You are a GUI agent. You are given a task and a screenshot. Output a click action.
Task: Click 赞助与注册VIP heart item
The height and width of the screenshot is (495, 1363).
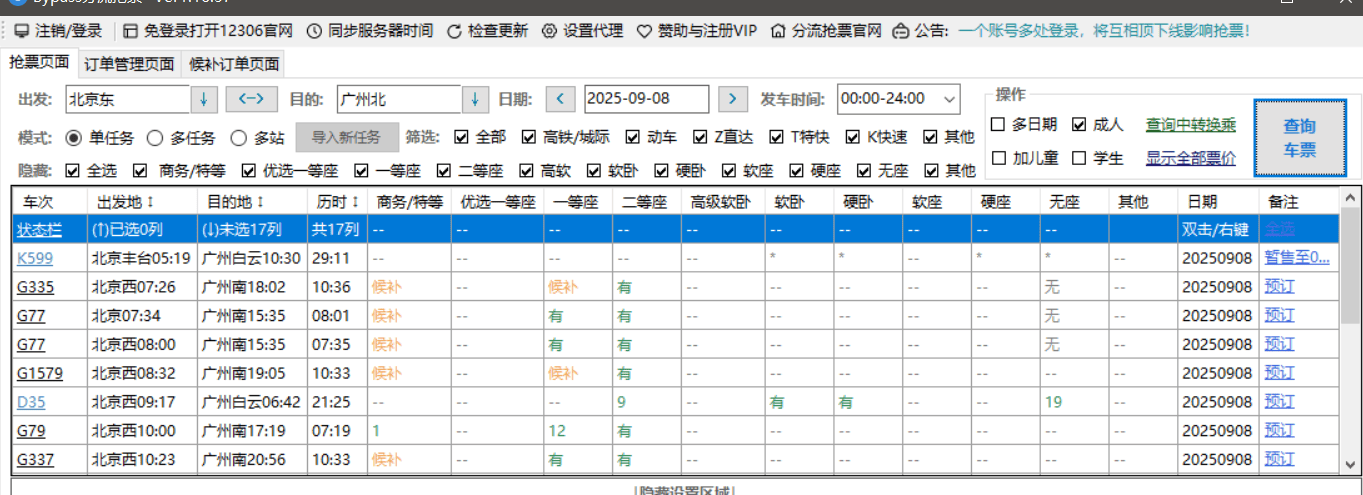[x=697, y=31]
